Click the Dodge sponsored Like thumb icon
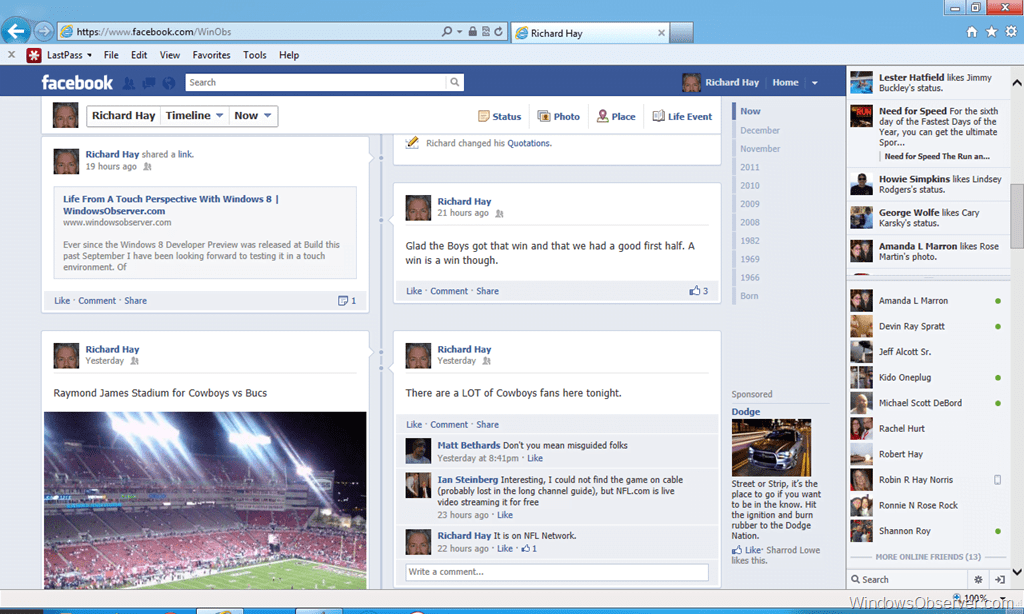Image resolution: width=1024 pixels, height=614 pixels. tap(737, 550)
